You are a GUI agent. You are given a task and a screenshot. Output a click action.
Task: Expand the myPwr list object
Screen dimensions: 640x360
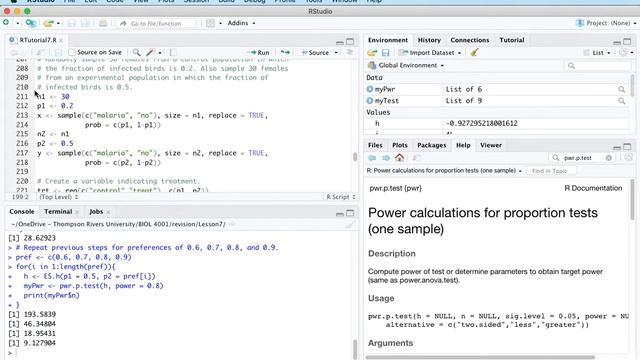370,89
